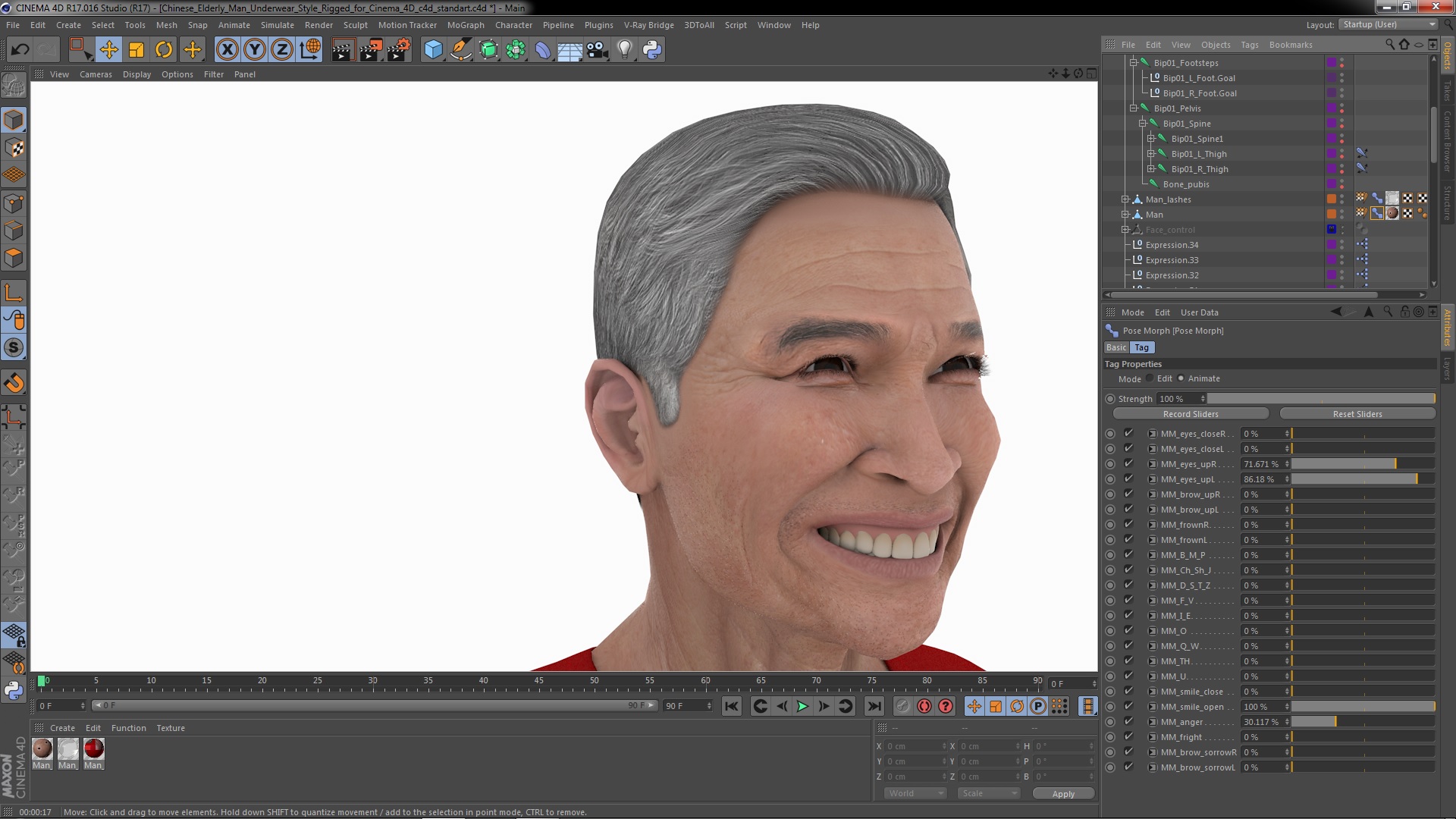Select the Edit mode radio button
Screen dimensions: 1456x819
click(x=1150, y=378)
